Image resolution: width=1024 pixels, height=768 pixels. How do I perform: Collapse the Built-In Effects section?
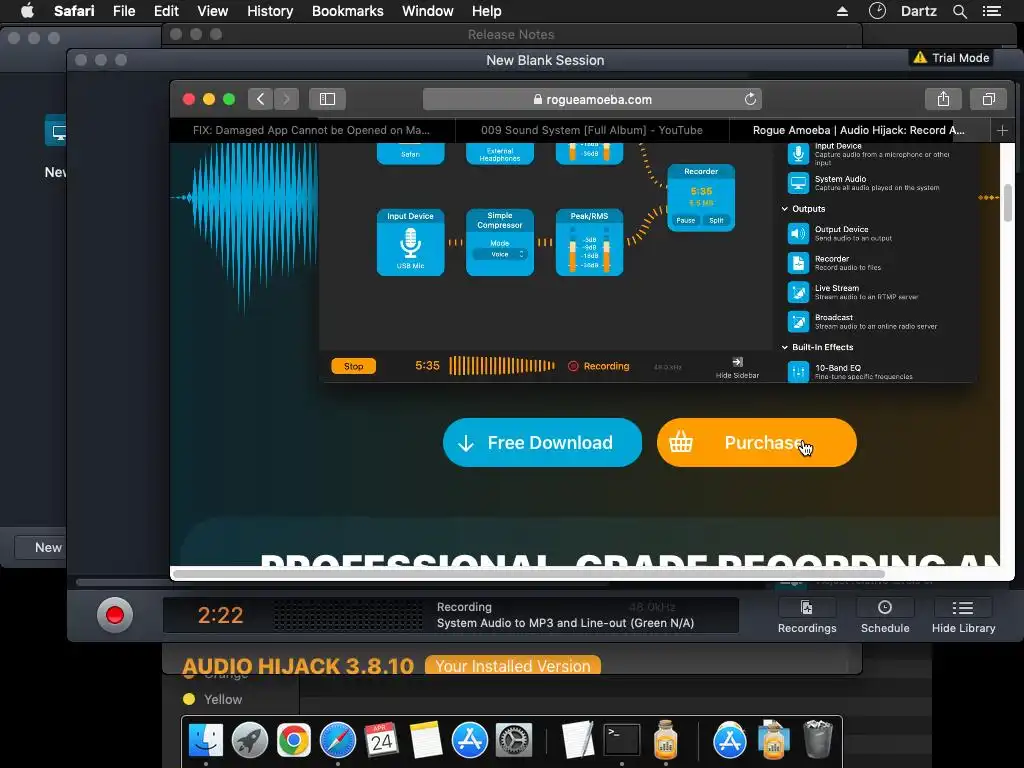[784, 347]
